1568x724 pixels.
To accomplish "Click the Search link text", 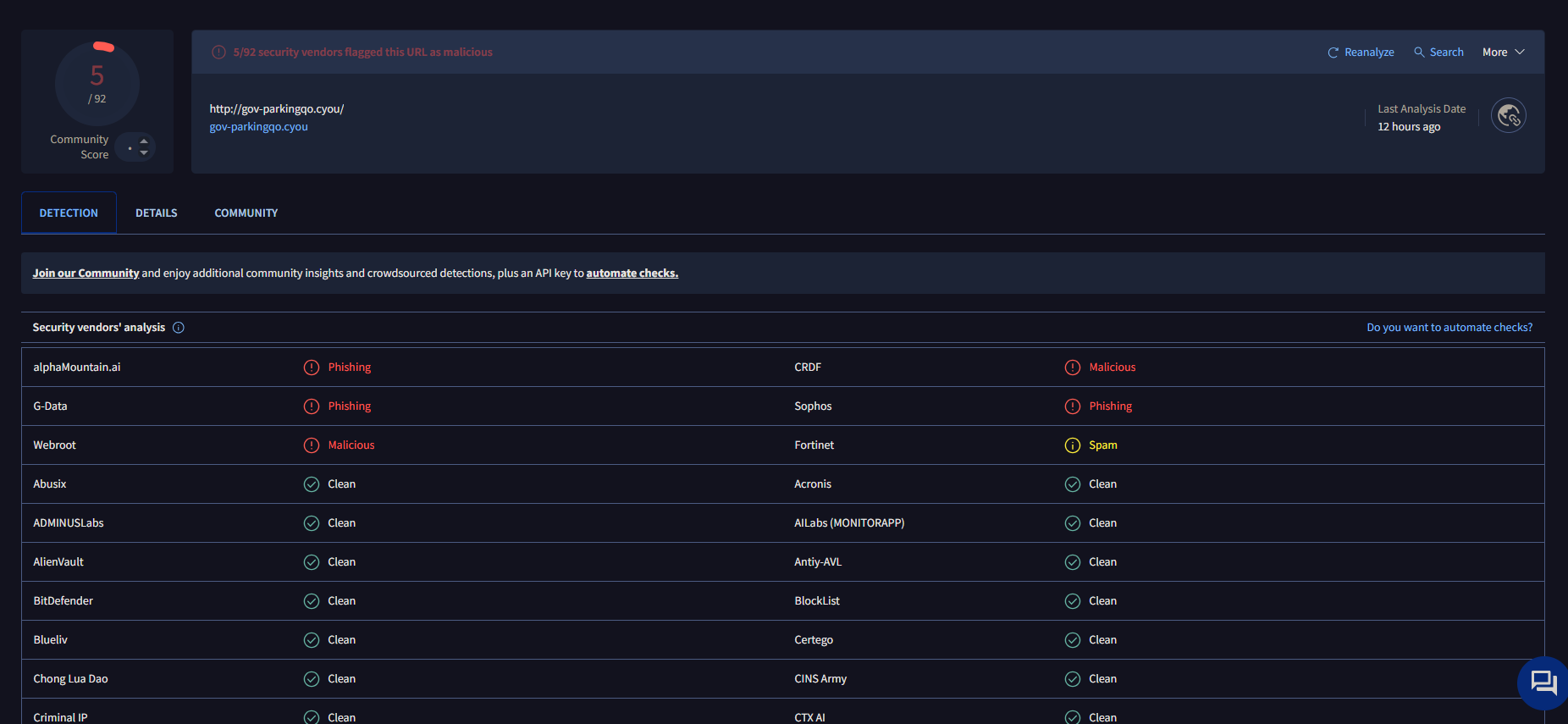I will (1446, 53).
